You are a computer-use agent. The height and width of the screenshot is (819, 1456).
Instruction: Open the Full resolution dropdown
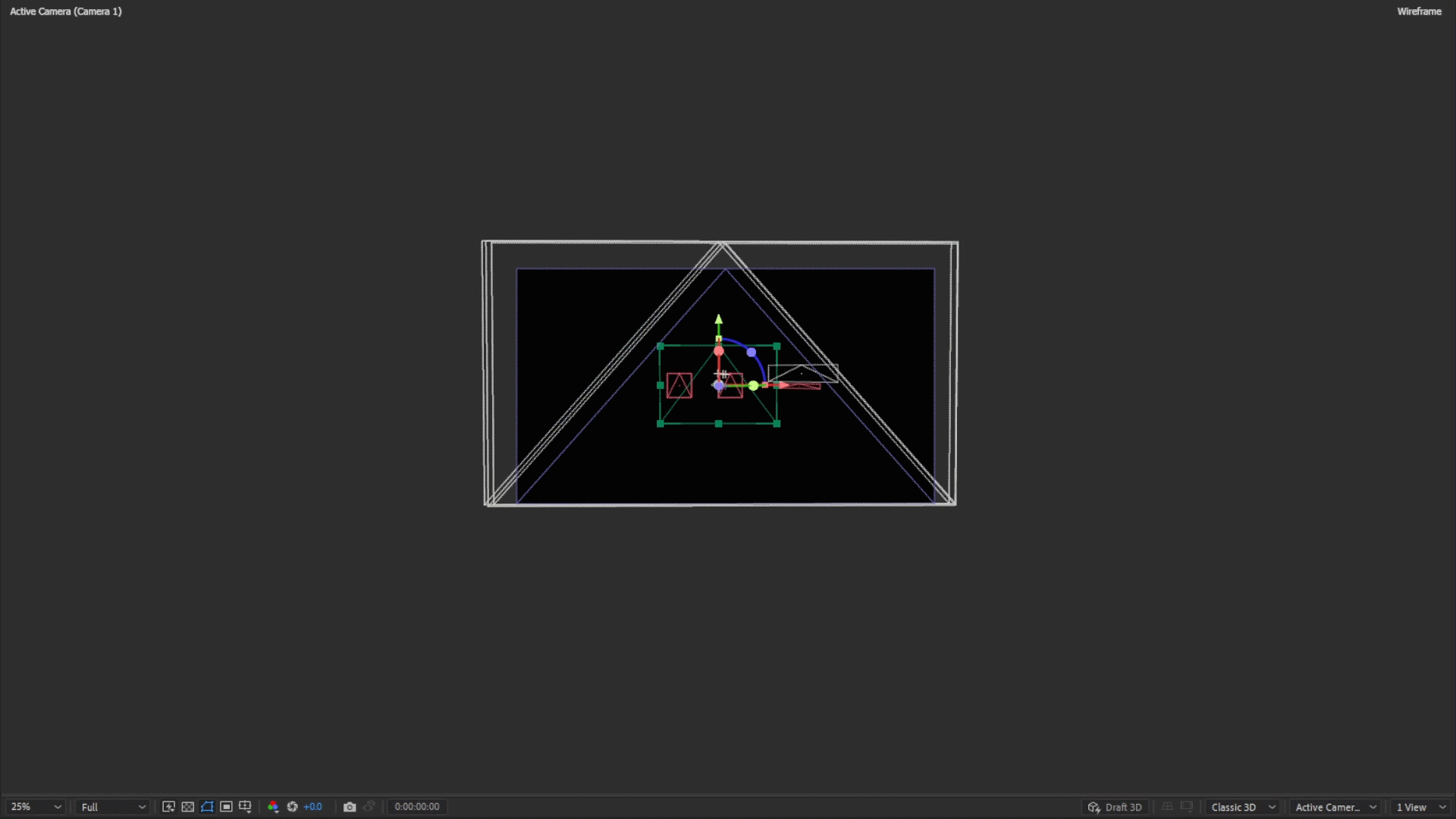113,807
